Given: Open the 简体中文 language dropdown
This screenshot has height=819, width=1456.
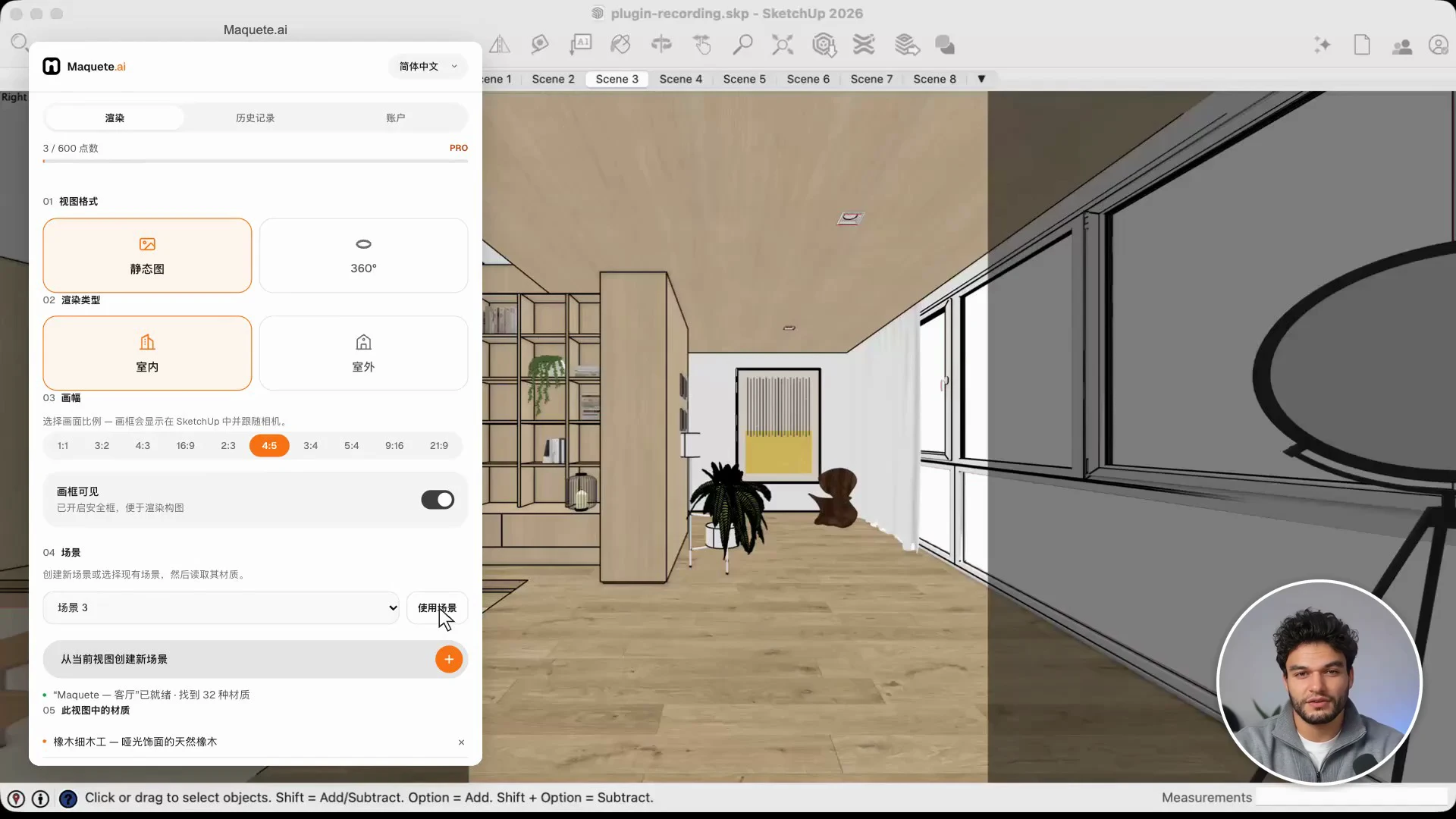Looking at the screenshot, I should 428,67.
